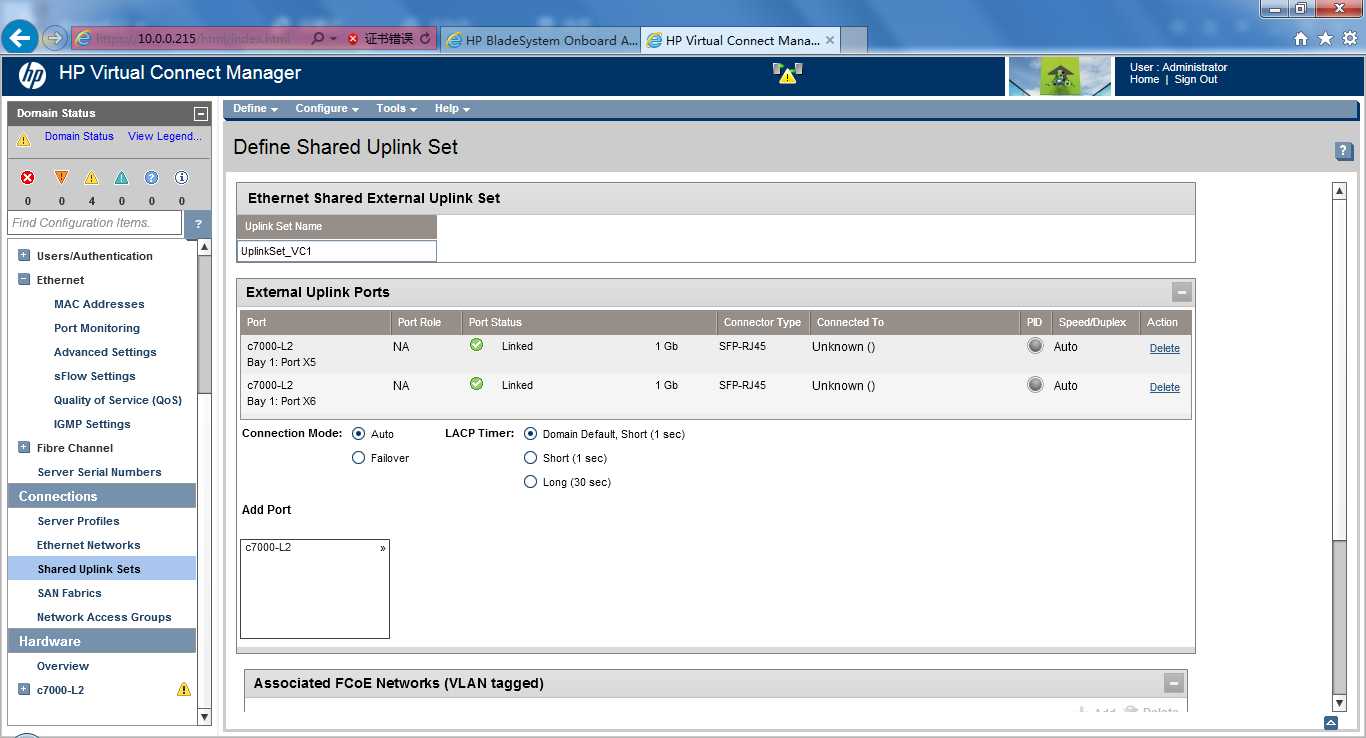This screenshot has height=738, width=1366.
Task: Click the c7000-L2 warning icon in tree
Action: click(x=184, y=690)
